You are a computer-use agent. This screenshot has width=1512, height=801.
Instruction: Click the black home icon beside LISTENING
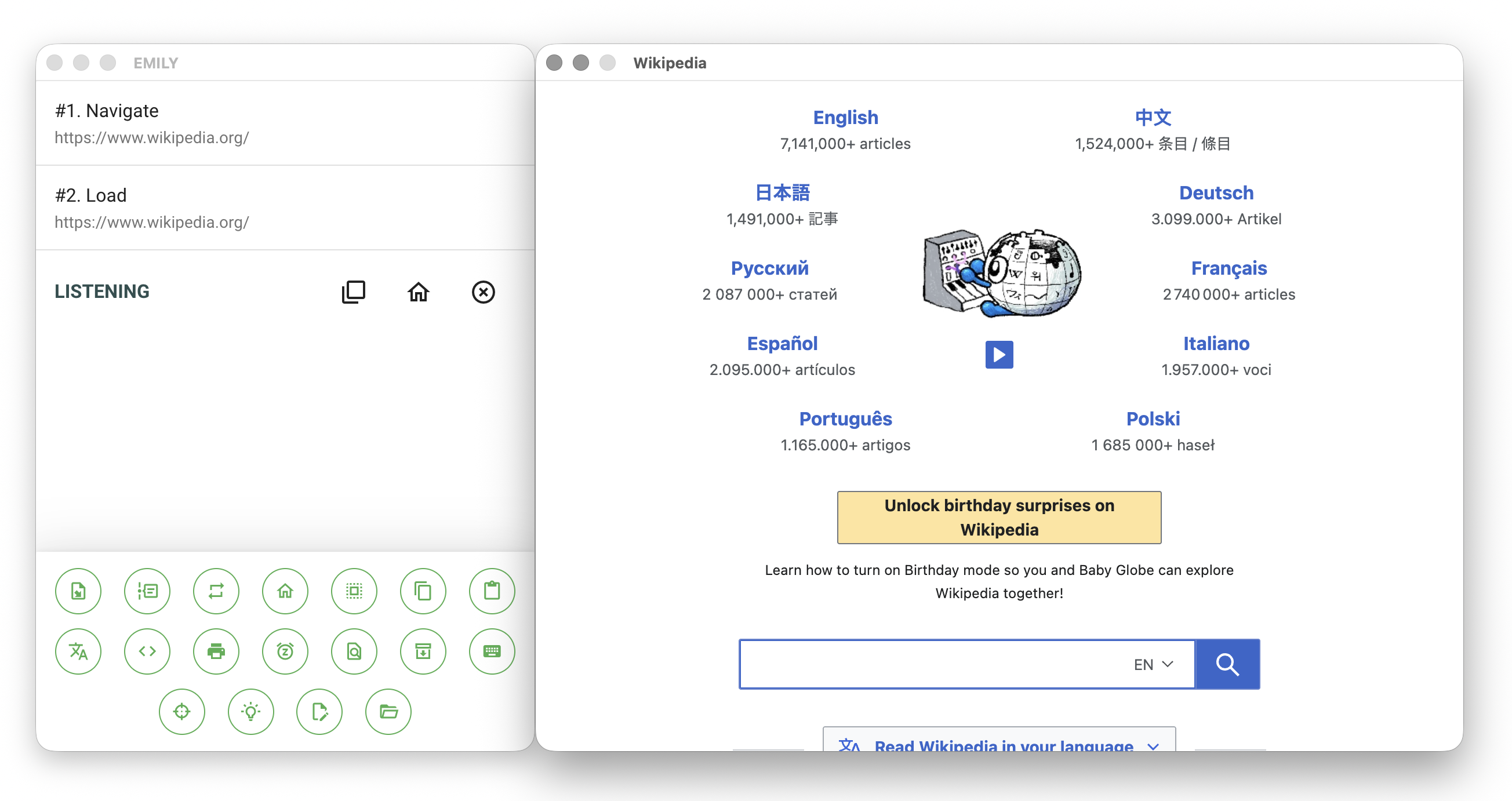[x=419, y=292]
